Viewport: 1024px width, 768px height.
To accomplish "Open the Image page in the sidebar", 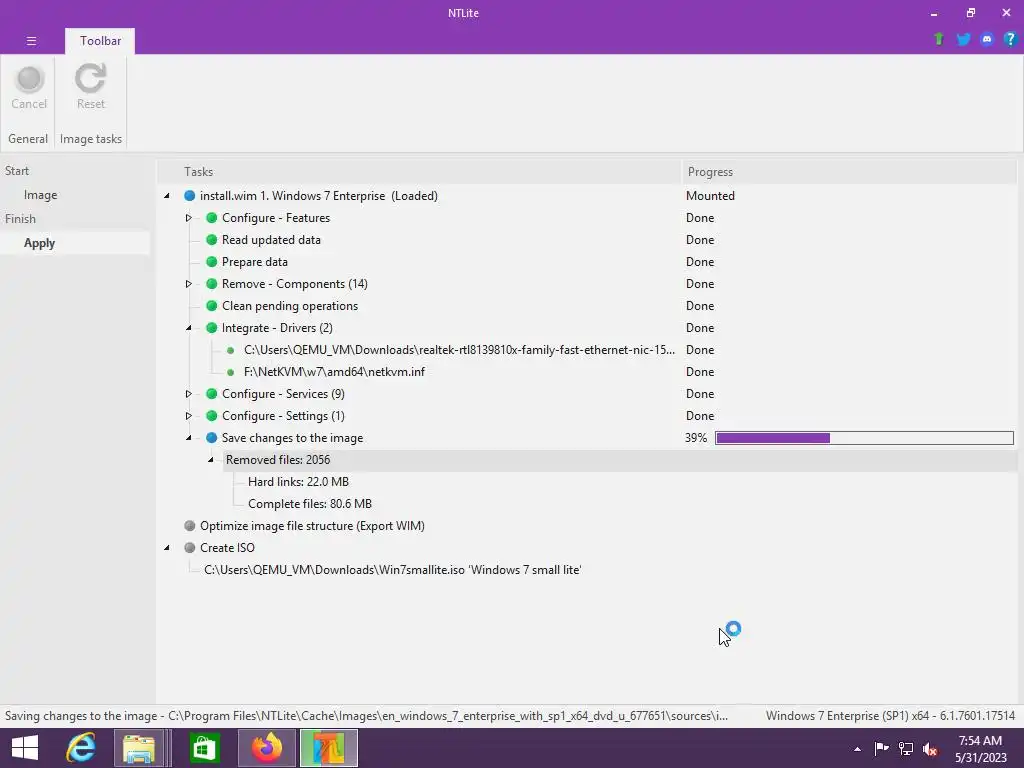I will 40,195.
